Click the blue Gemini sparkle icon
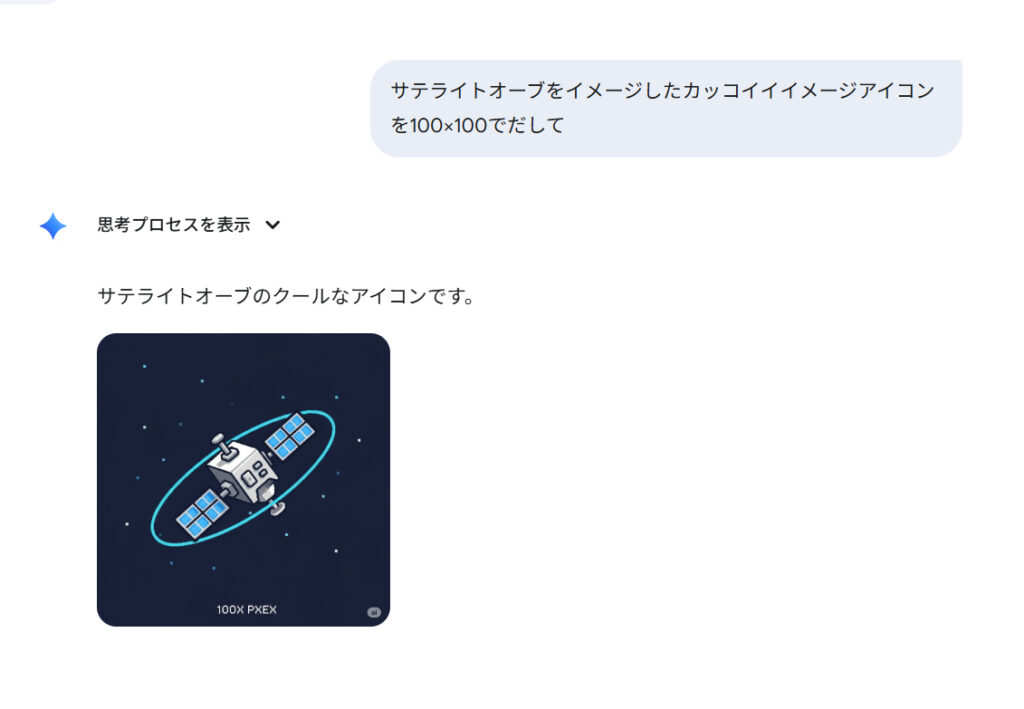This screenshot has height=709, width=1024. point(53,226)
